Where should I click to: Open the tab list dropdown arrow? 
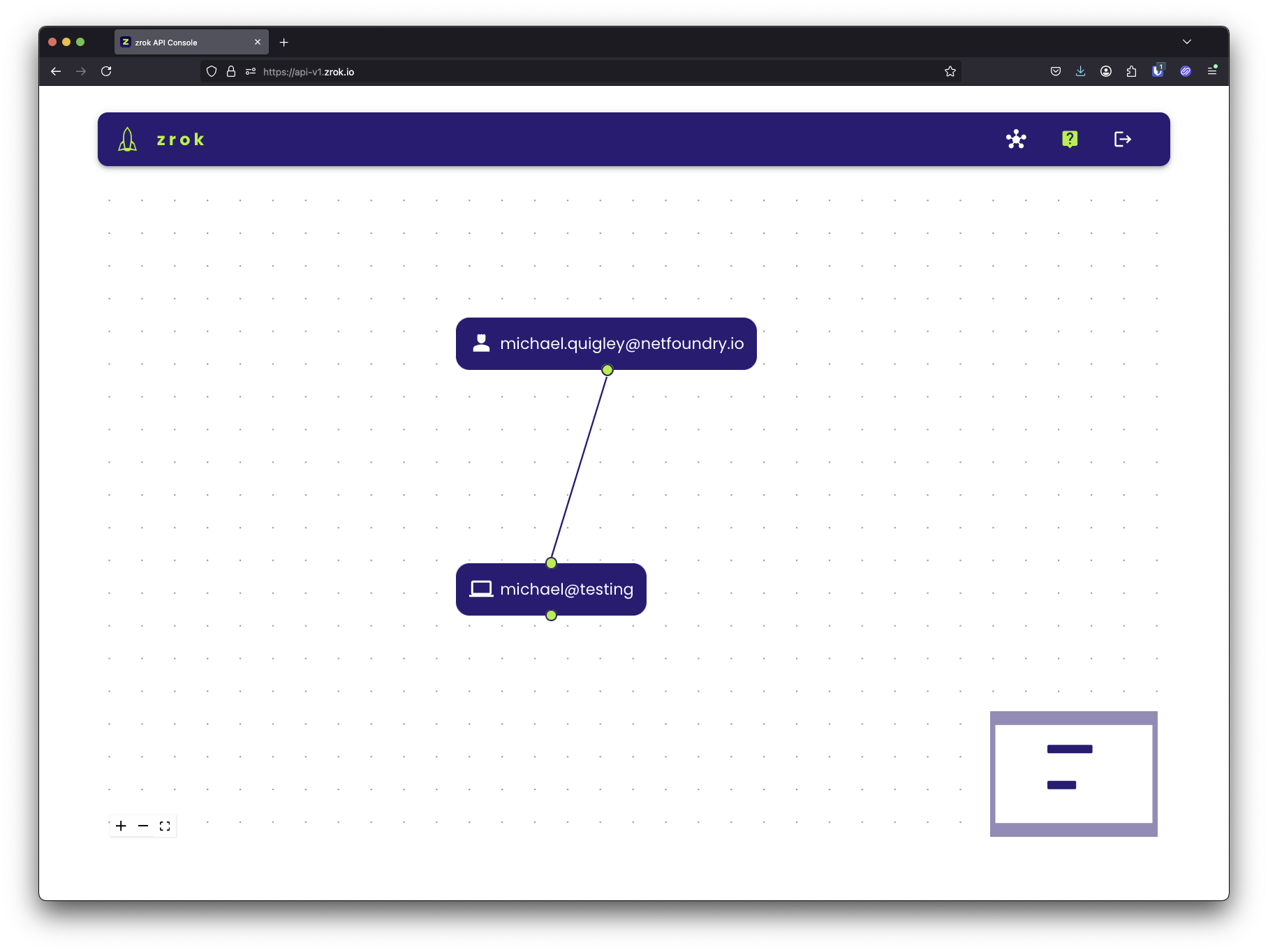point(1186,42)
